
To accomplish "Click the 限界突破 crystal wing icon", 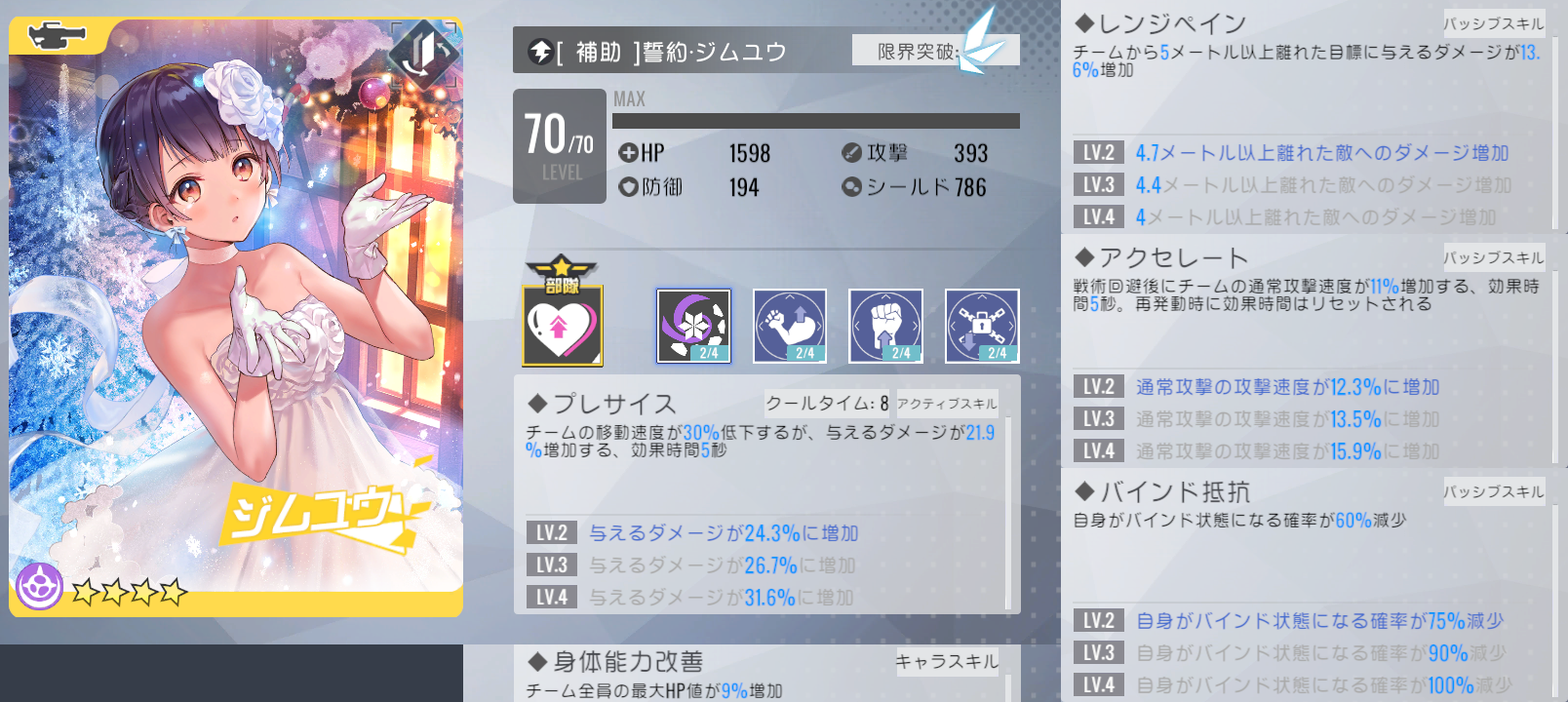I will click(x=980, y=42).
